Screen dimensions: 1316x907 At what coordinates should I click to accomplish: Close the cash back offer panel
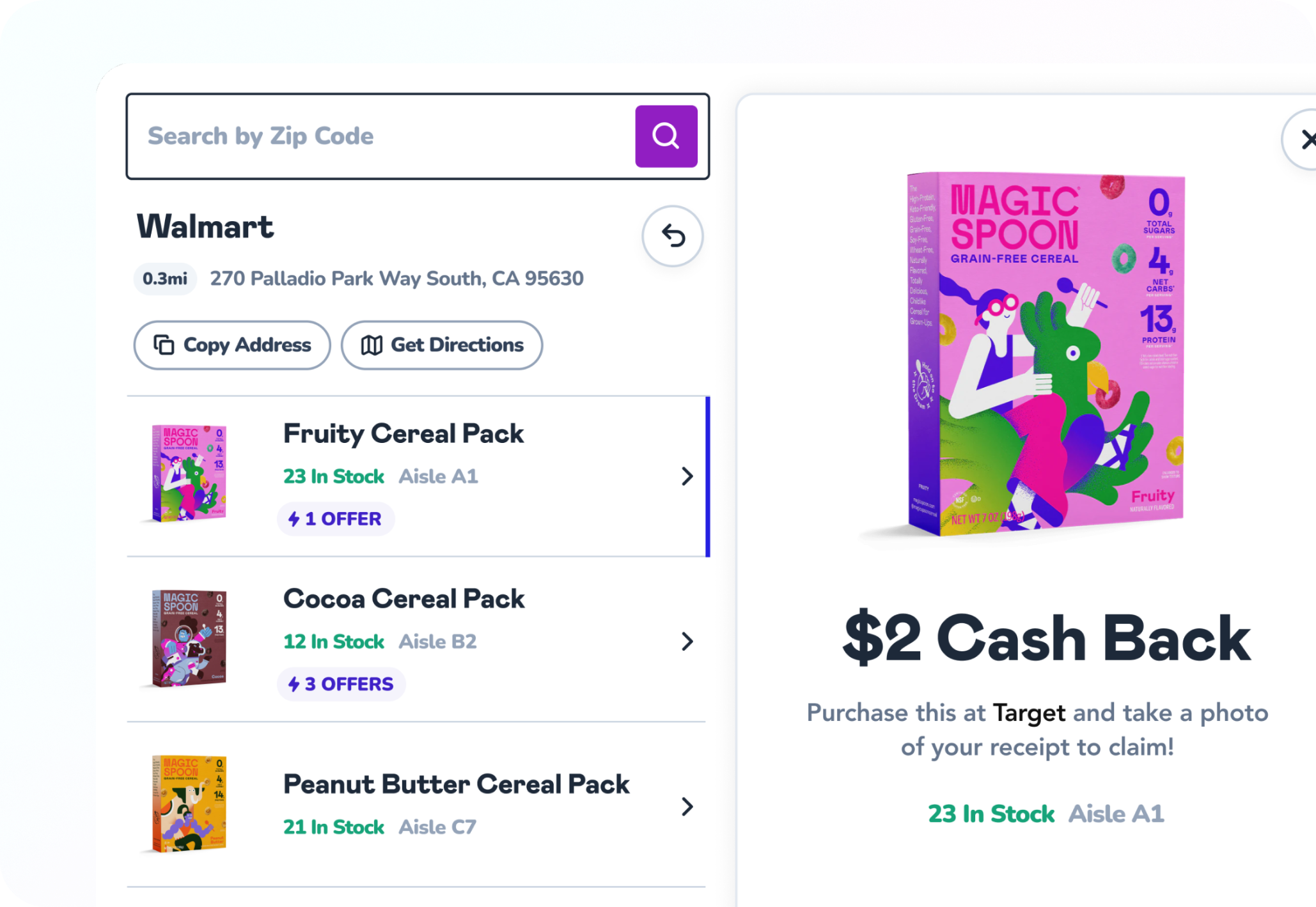[1306, 139]
